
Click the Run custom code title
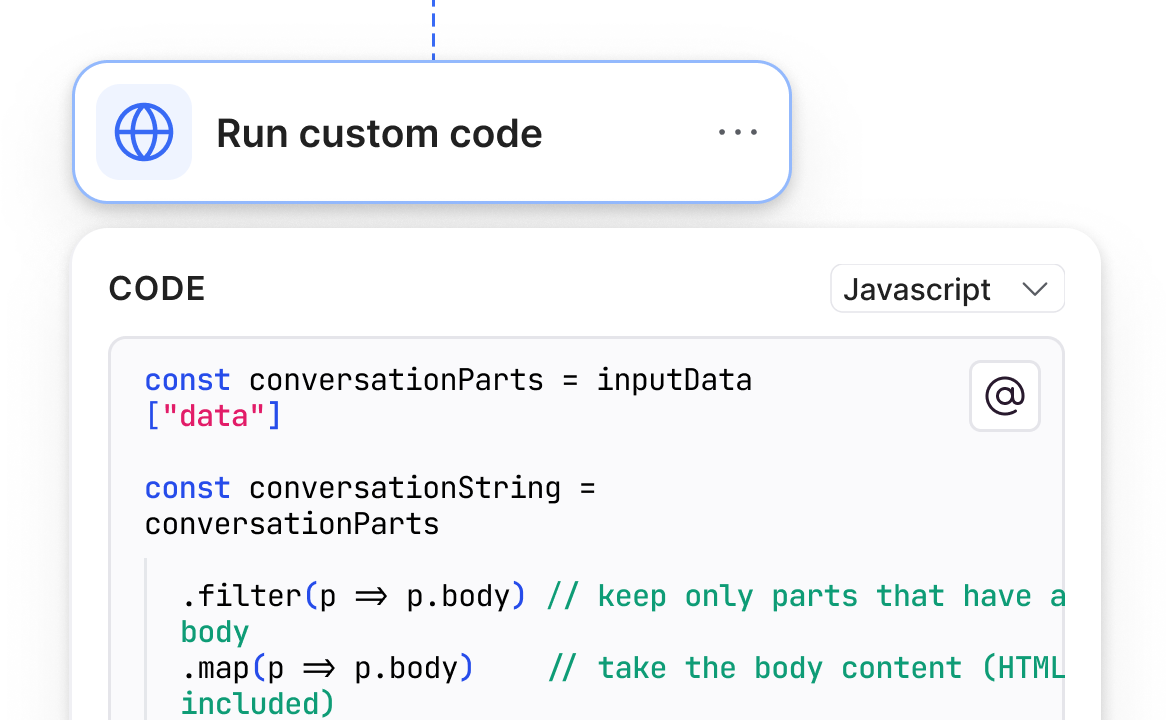click(x=378, y=131)
